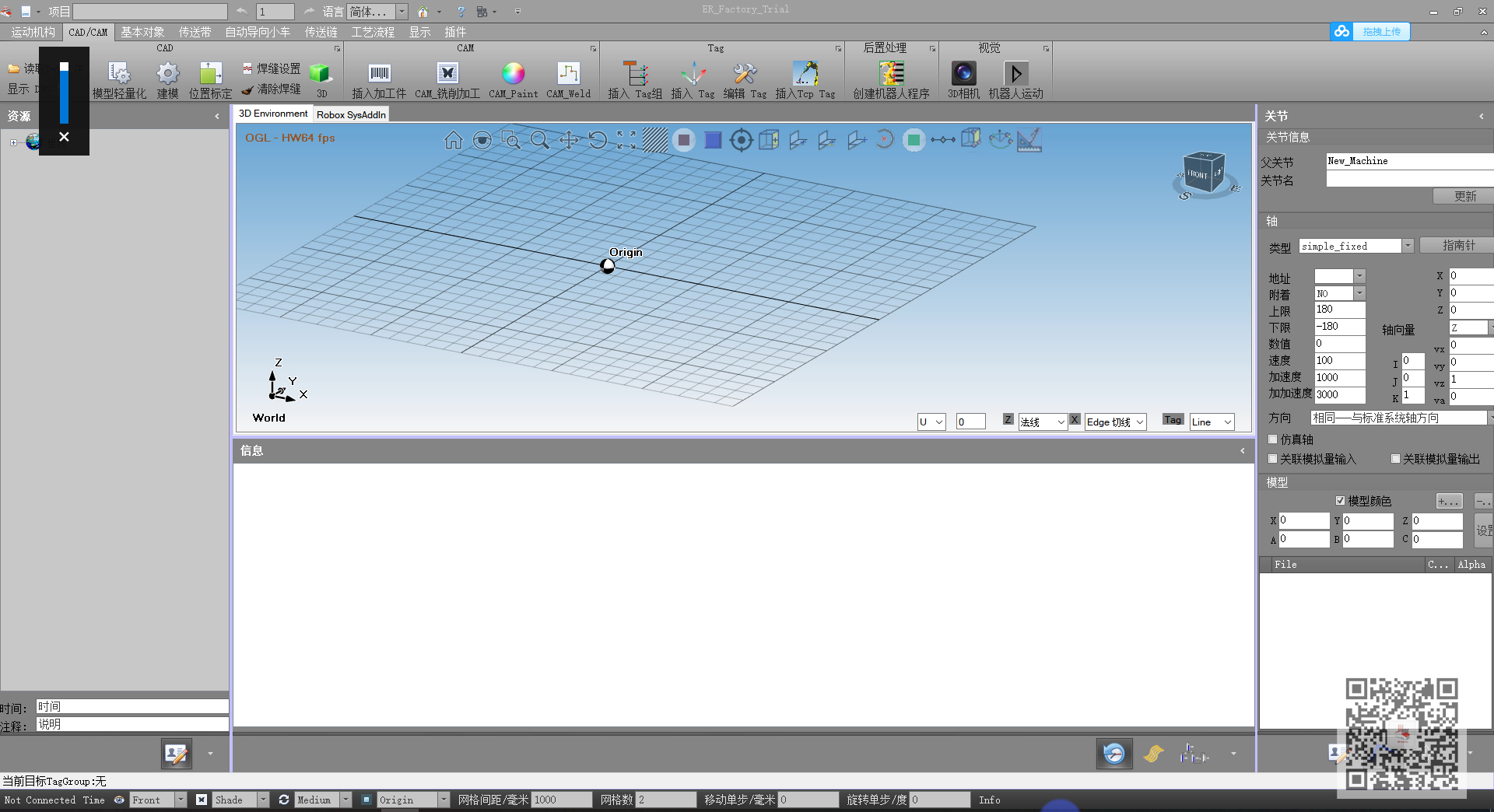Screen dimensions: 1494x812
Task: Click the 创建机器人程序 icon
Action: point(891,74)
